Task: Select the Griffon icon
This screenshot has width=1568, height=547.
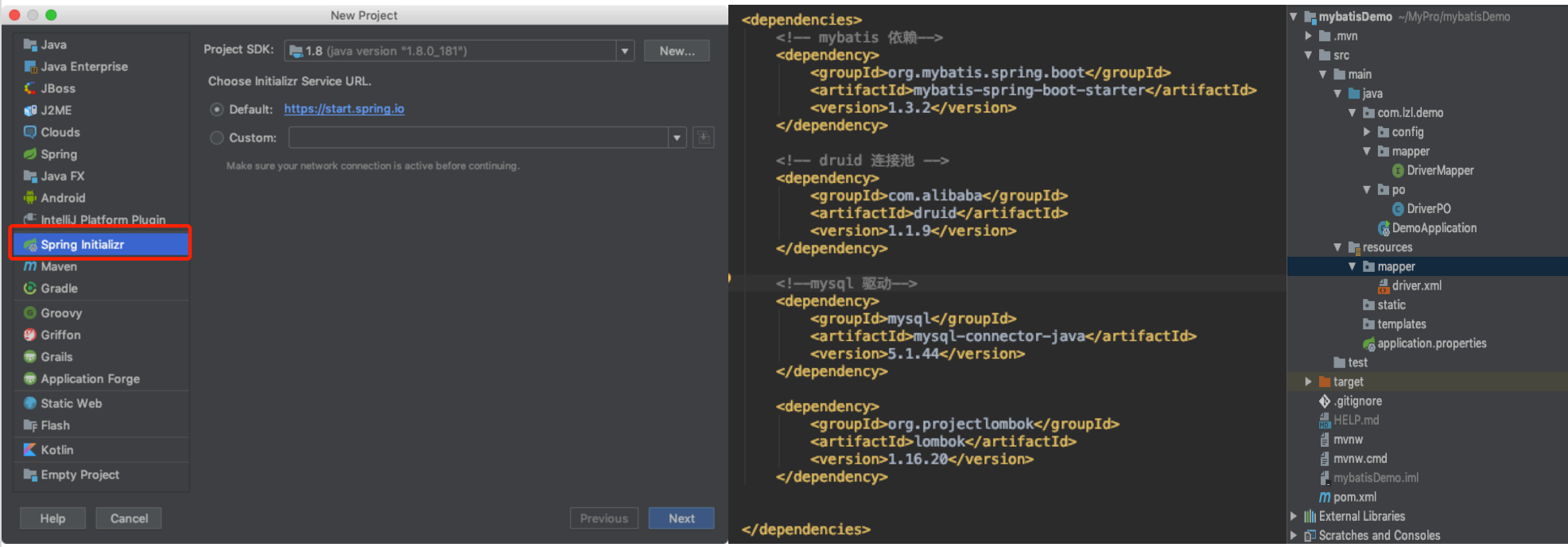Action: (x=30, y=335)
